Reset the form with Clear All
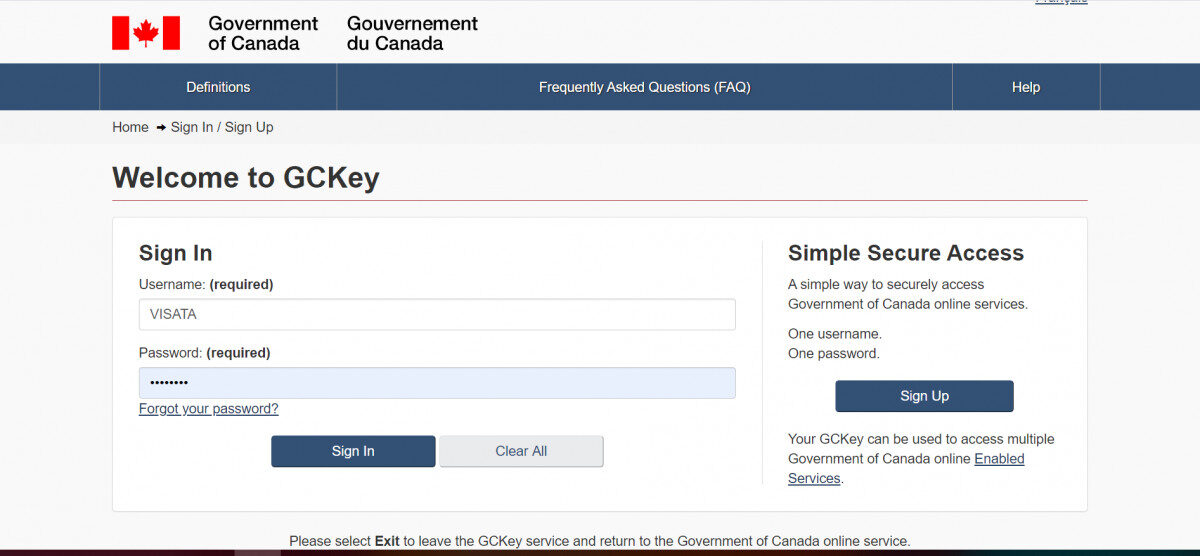1200x556 pixels. click(521, 451)
